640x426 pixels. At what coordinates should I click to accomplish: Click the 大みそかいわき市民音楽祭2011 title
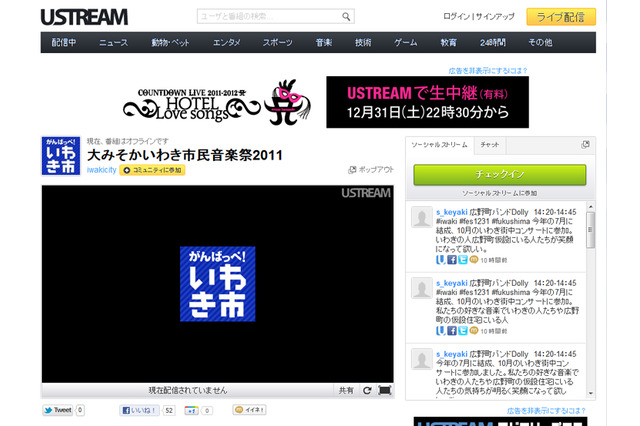[184, 155]
